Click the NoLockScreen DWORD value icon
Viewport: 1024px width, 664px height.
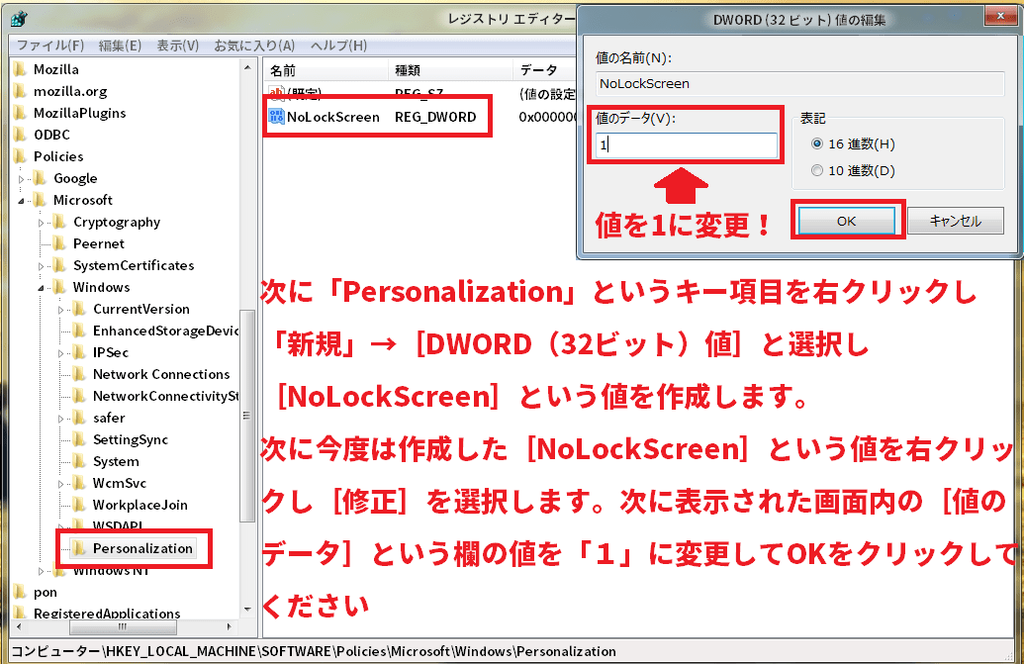tap(277, 117)
